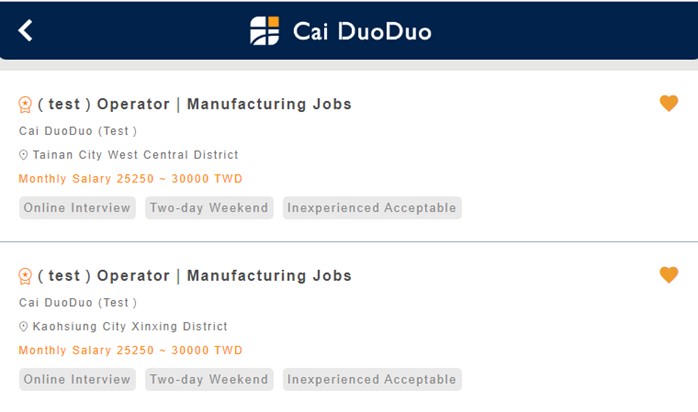Click Tainan City West Central District text
Viewport: 698px width, 412px height.
(x=136, y=155)
